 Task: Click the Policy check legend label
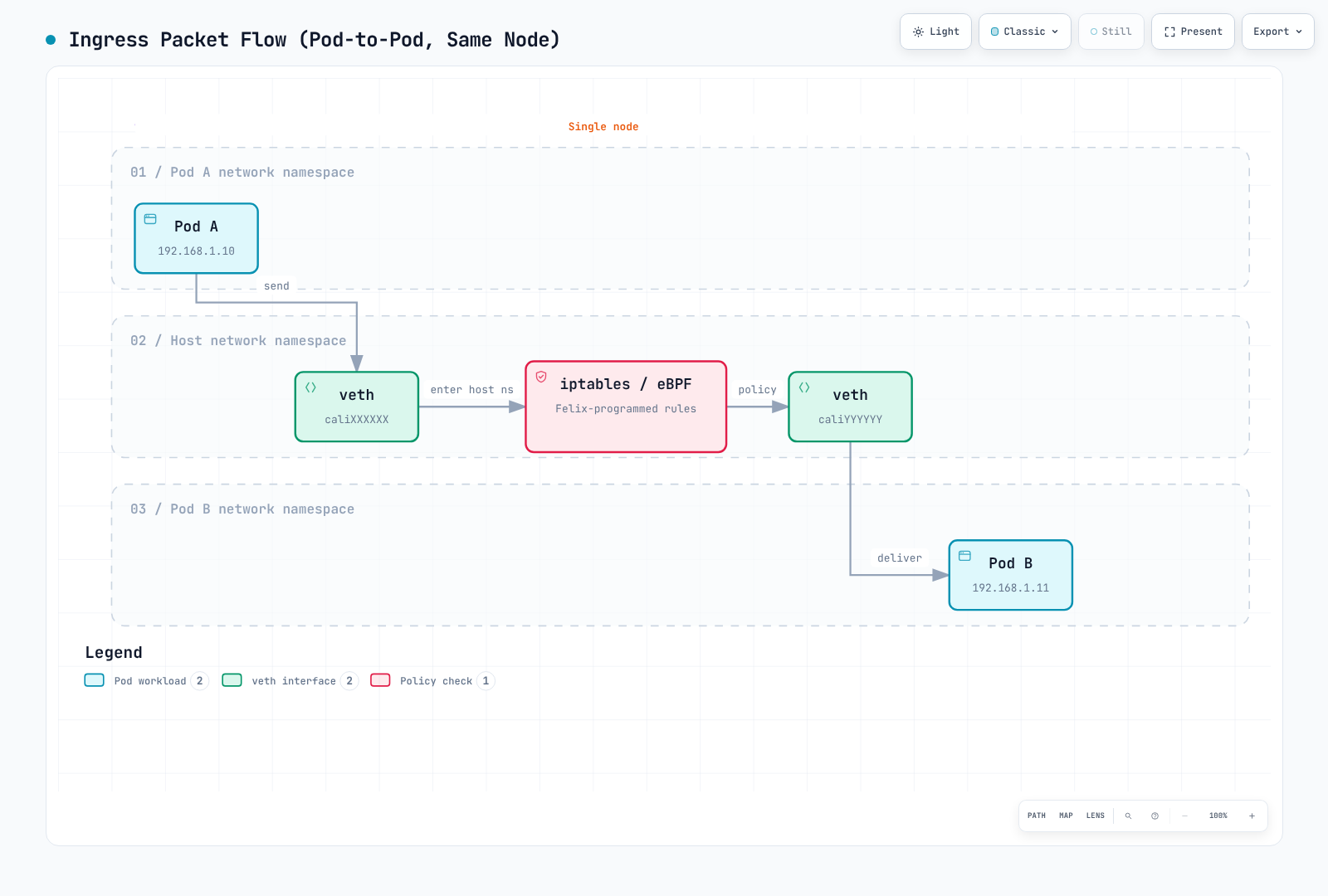pos(437,681)
